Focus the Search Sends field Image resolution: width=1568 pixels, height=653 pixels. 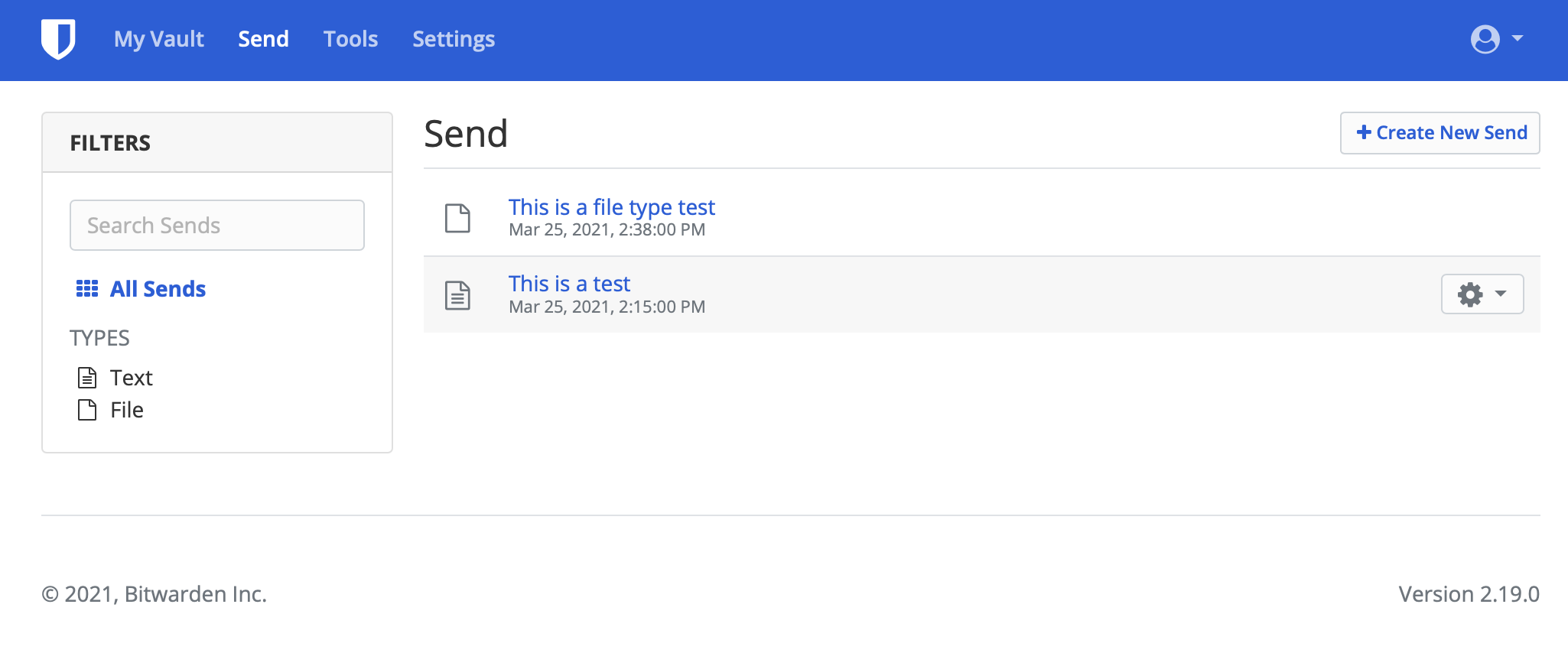pyautogui.click(x=217, y=226)
